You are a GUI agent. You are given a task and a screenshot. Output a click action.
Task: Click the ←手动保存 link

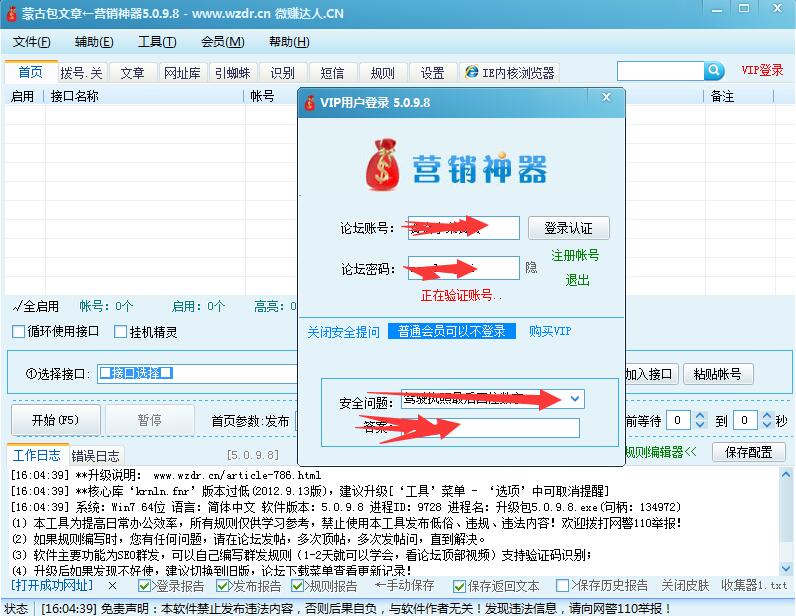pos(405,586)
